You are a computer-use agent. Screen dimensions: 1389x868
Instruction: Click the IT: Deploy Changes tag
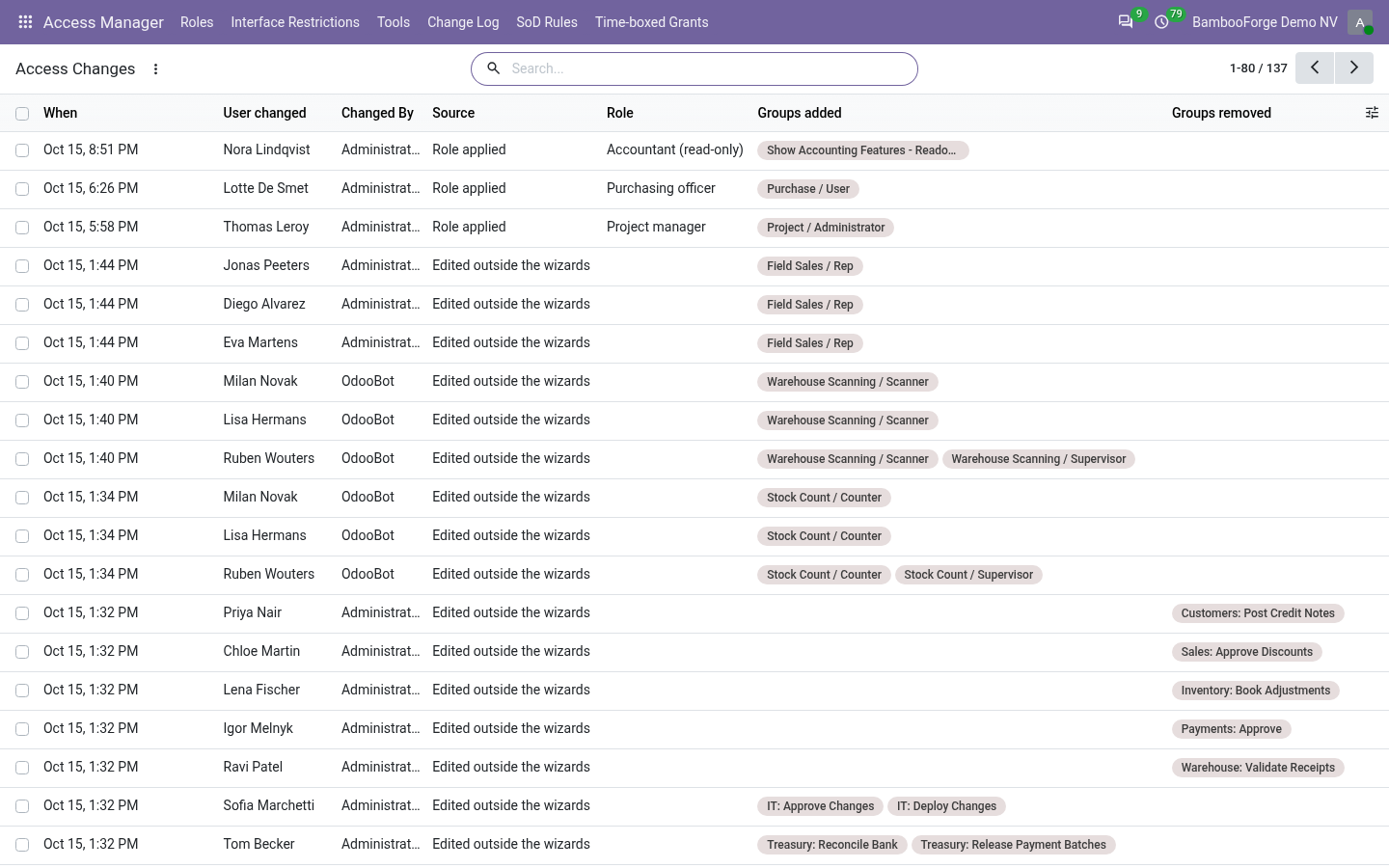946,806
